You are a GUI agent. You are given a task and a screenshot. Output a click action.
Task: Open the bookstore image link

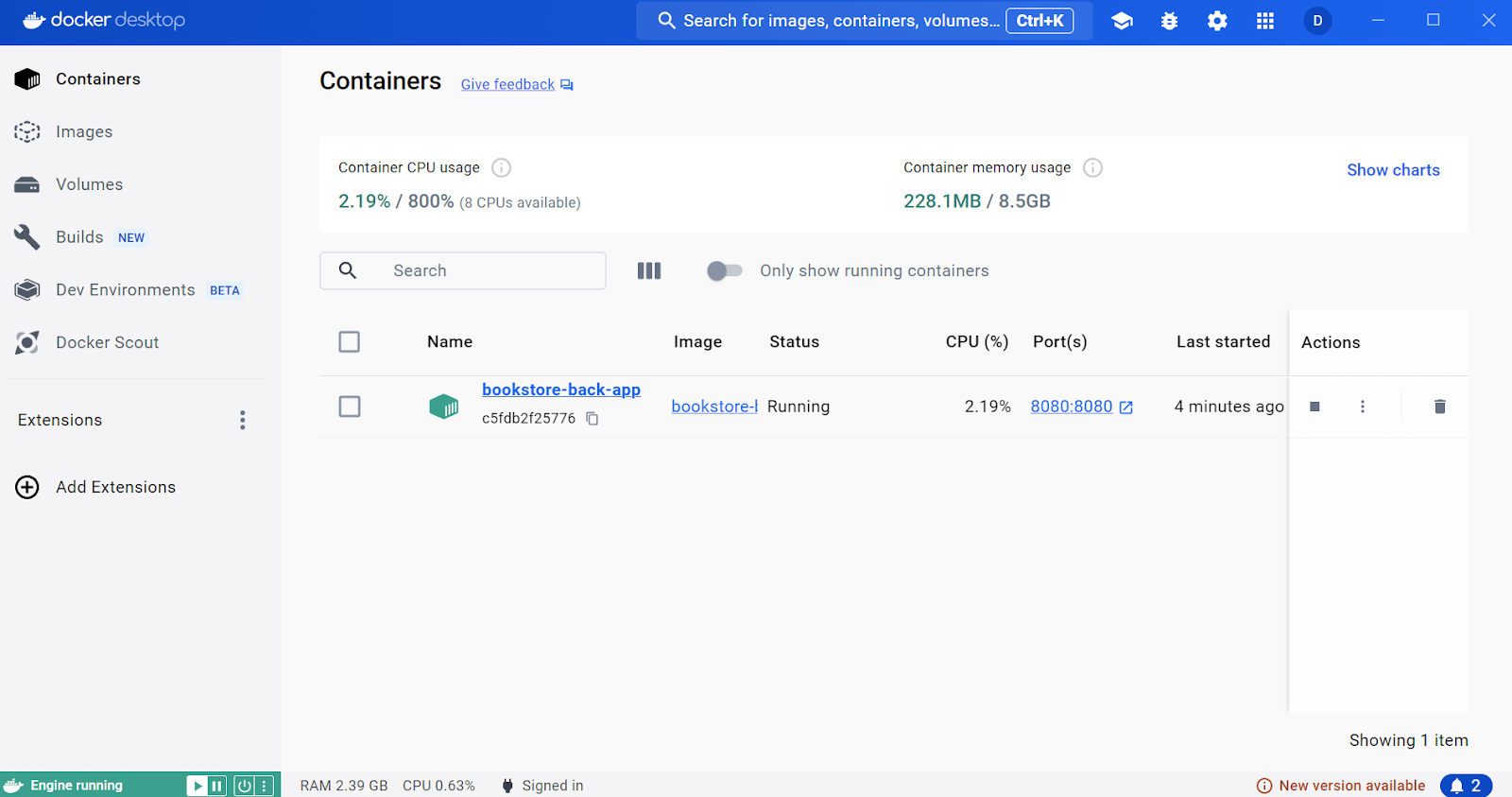click(714, 407)
